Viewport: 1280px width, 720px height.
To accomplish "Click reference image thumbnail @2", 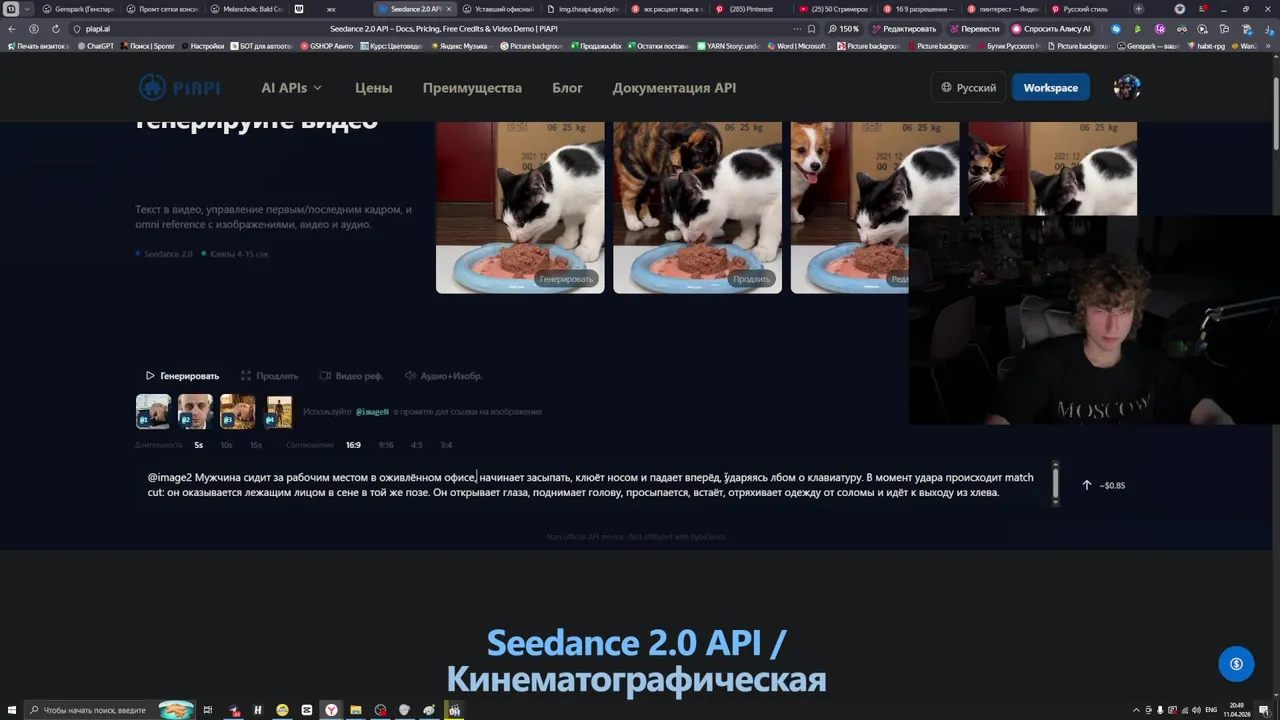I will tap(195, 411).
